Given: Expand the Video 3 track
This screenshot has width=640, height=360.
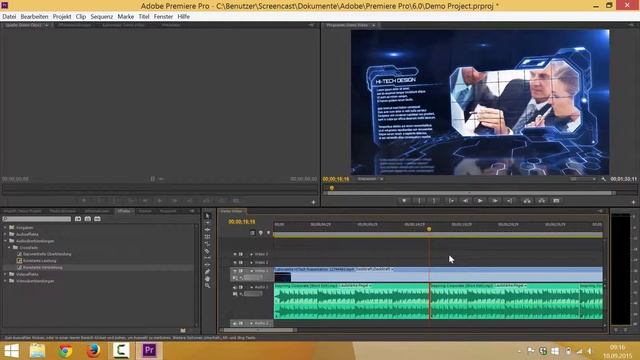Looking at the screenshot, I should [251, 254].
